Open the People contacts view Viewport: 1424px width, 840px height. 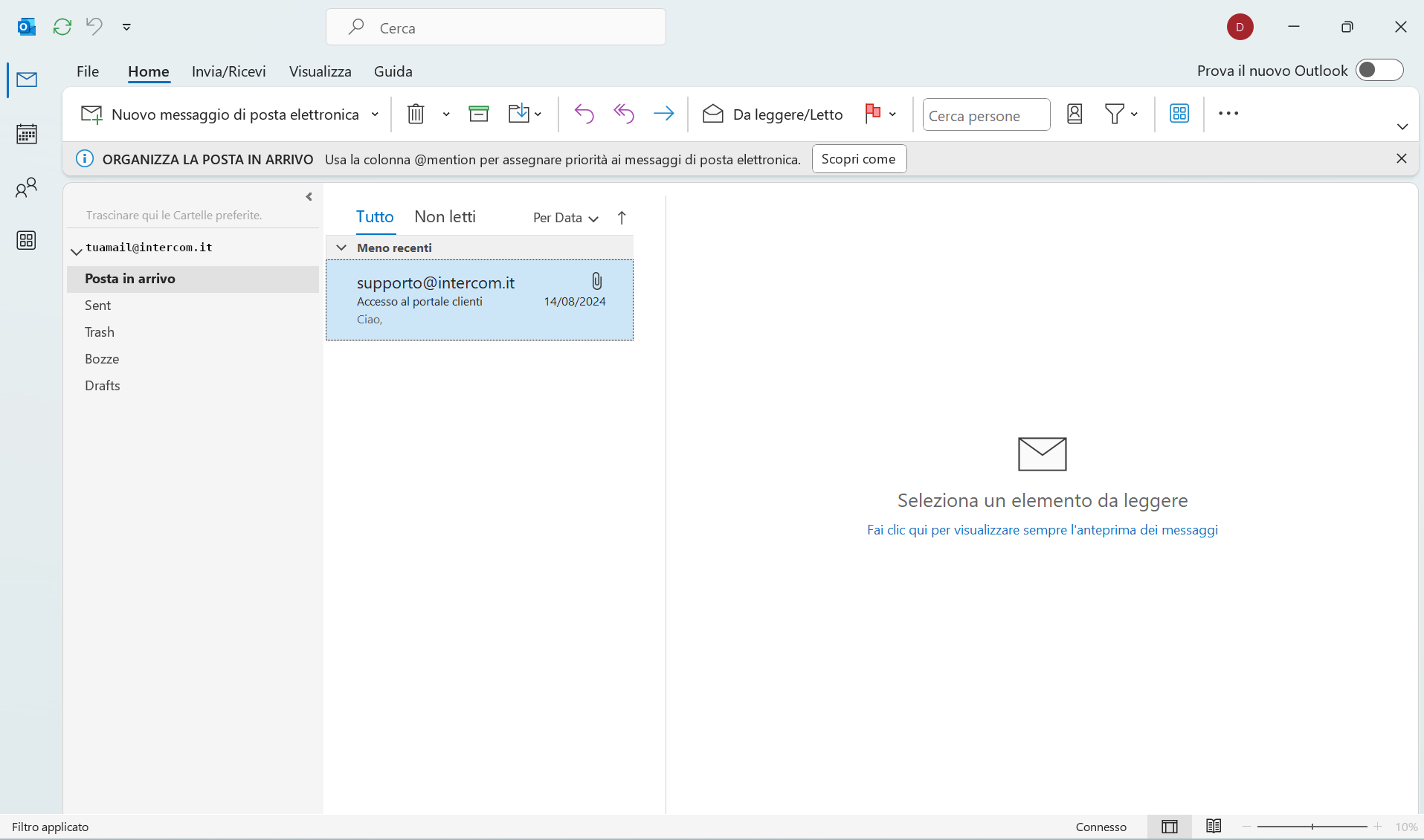(x=27, y=187)
